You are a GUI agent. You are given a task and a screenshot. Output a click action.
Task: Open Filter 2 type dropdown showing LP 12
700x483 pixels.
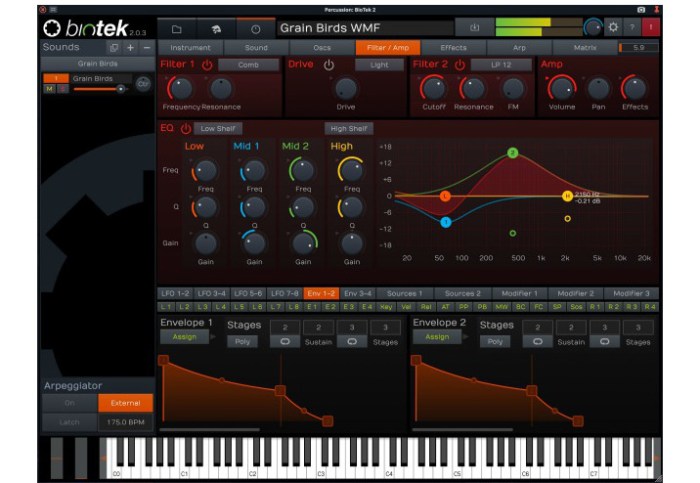pyautogui.click(x=501, y=65)
